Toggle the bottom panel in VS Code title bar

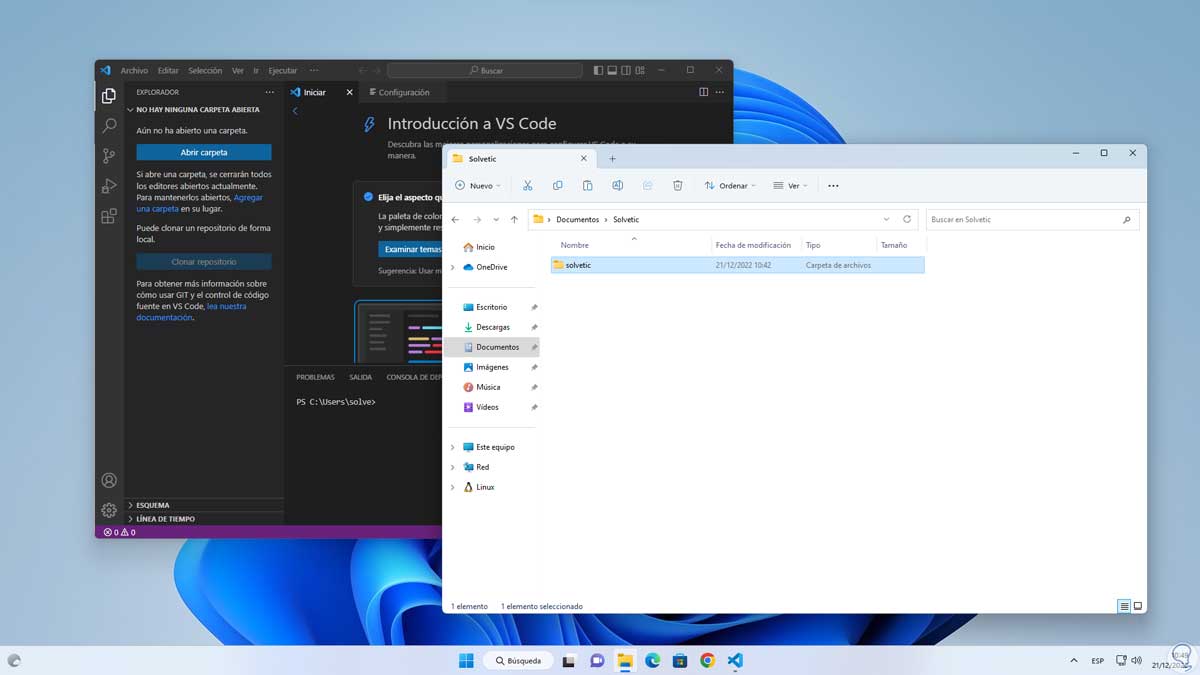point(612,70)
